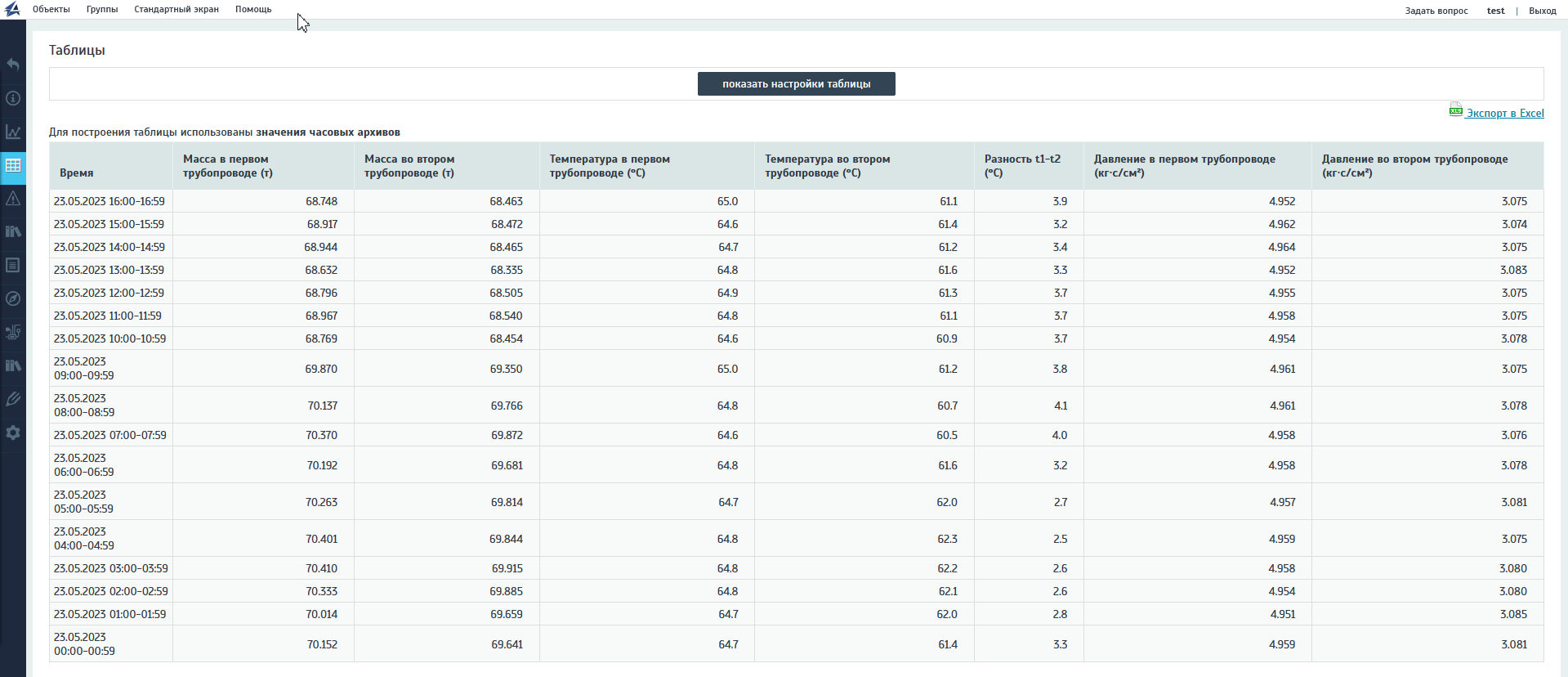Image resolution: width=1568 pixels, height=677 pixels.
Task: Click the Время column header
Action: pos(77,173)
